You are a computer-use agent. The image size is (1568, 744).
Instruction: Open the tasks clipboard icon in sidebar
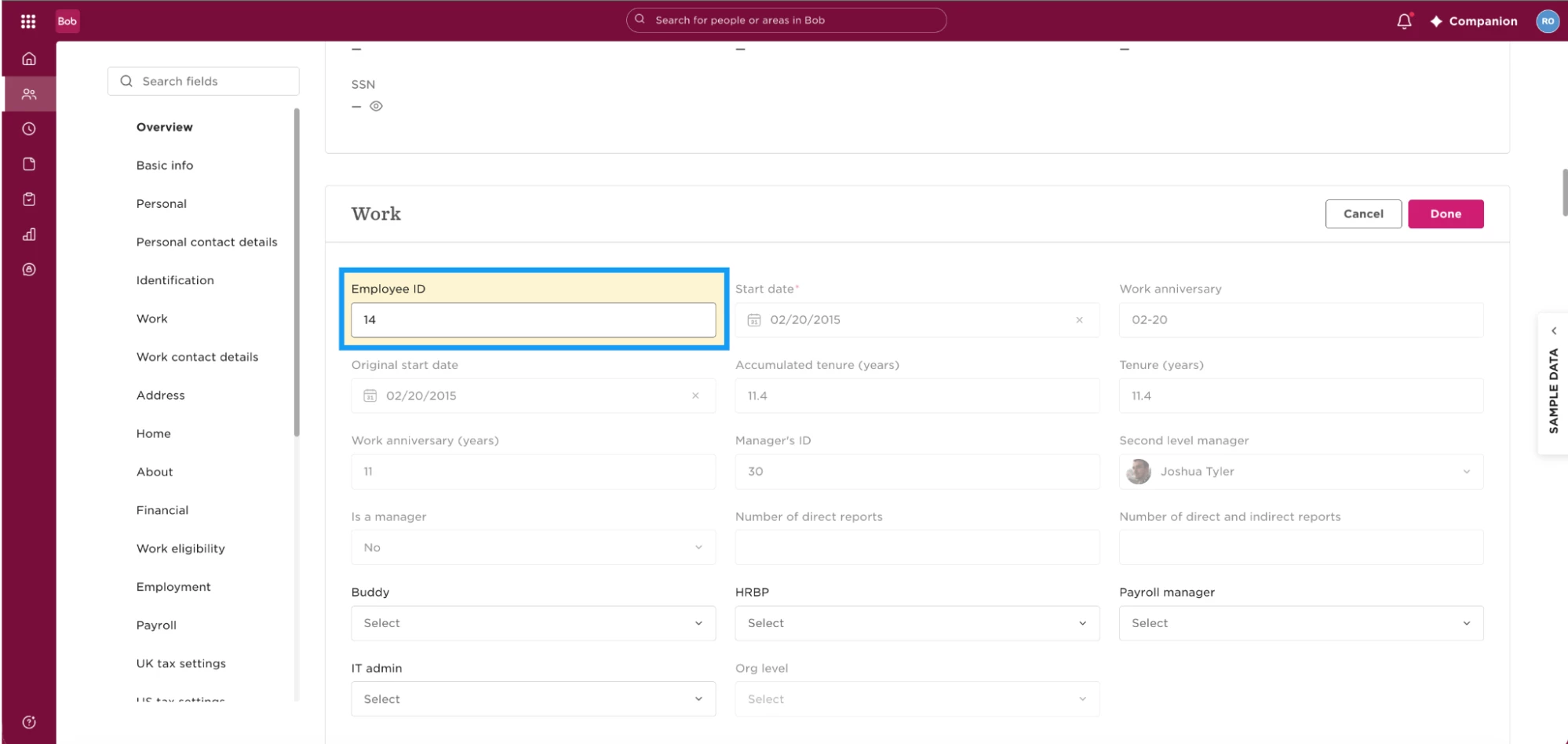tap(29, 199)
